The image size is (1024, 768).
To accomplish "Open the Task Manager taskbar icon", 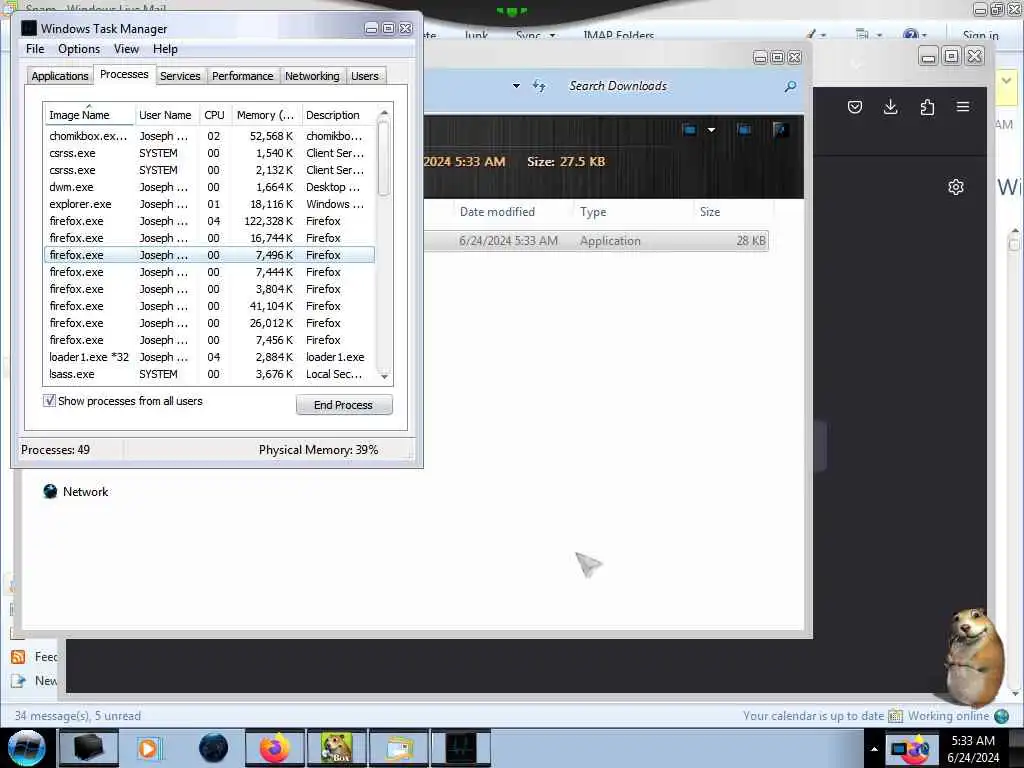I will tap(460, 748).
